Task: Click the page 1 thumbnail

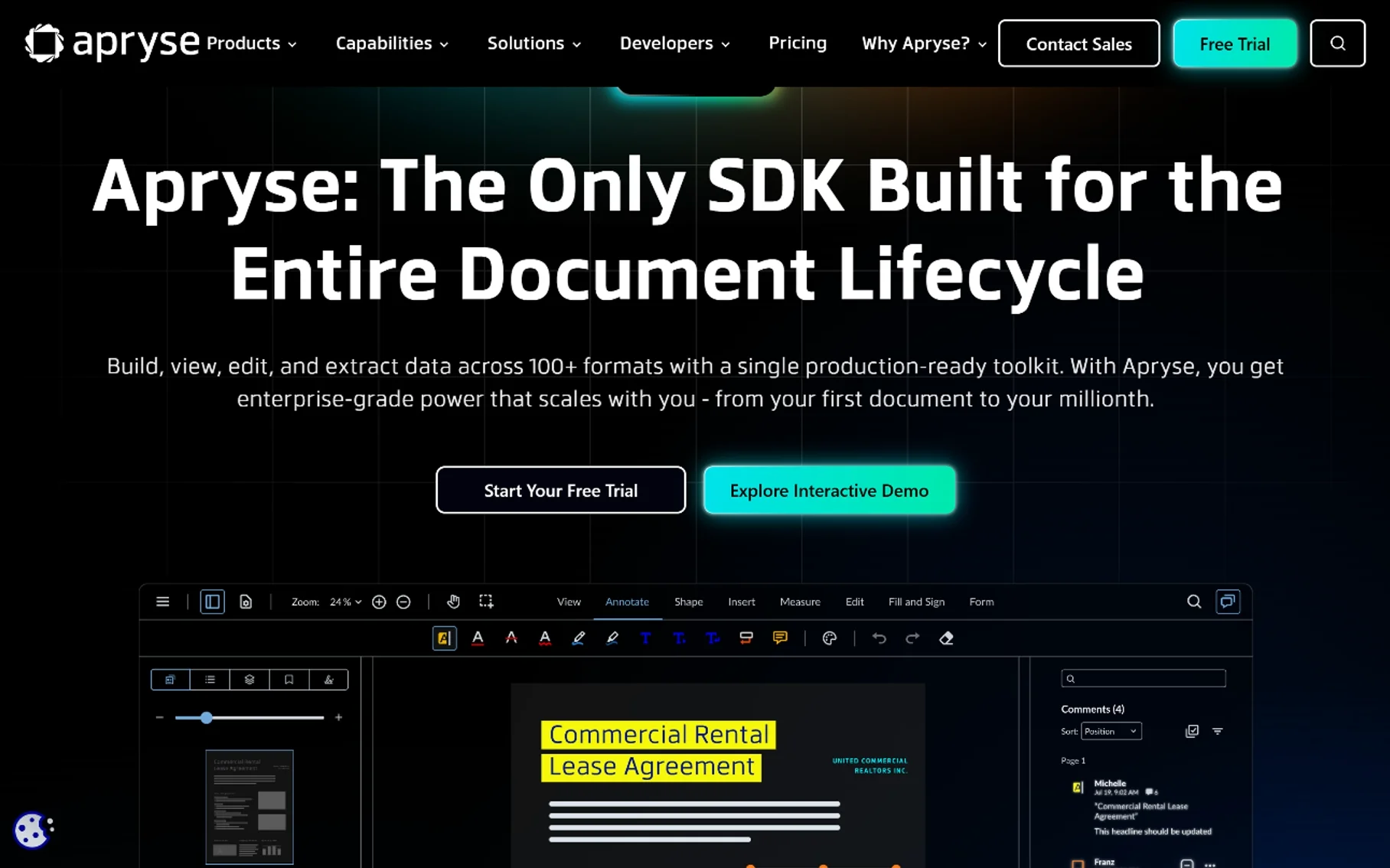Action: click(x=250, y=807)
